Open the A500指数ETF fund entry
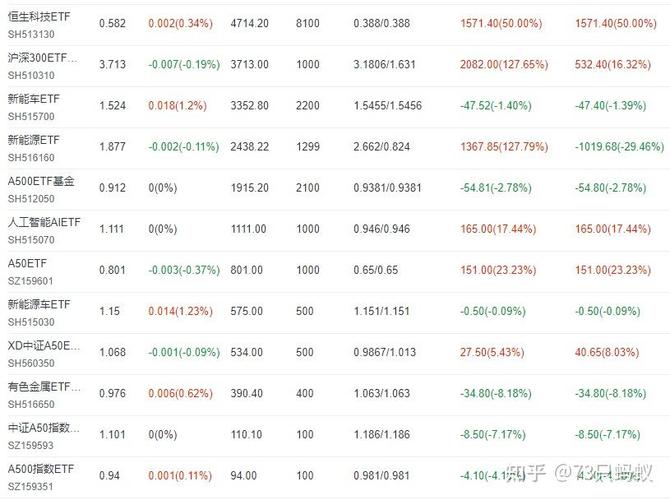Image resolution: width=670 pixels, height=500 pixels. pos(41,468)
